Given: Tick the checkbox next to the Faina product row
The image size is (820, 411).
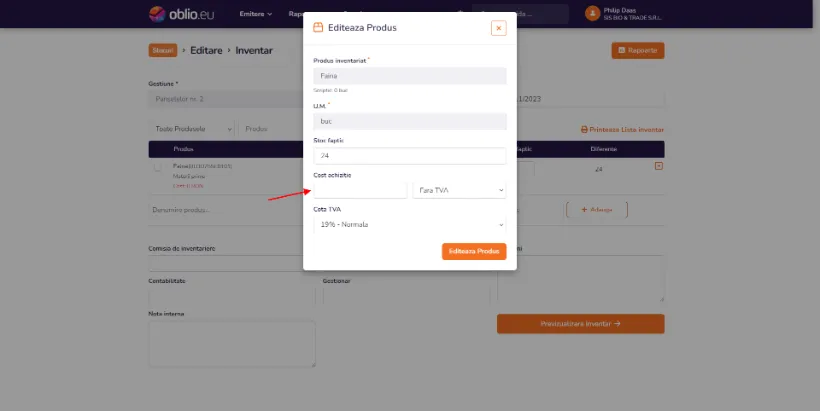Looking at the screenshot, I should (x=157, y=167).
